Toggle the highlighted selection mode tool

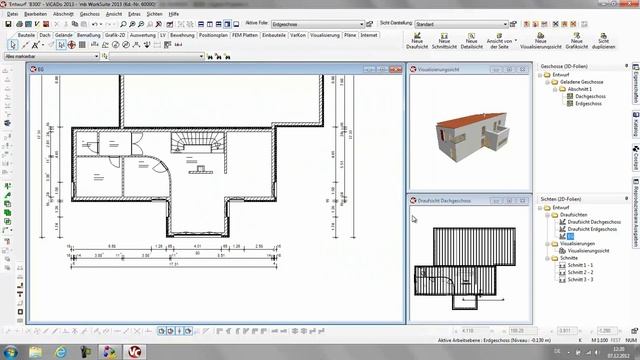61,44
